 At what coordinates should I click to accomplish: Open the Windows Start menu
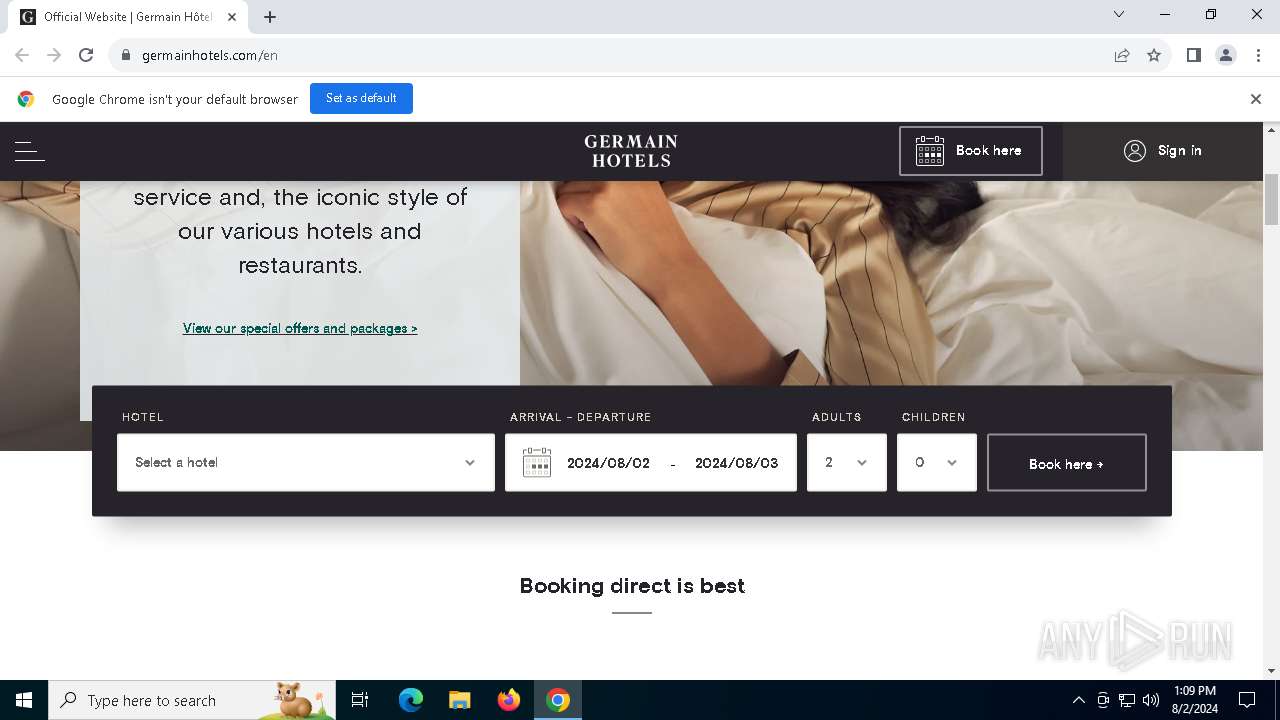[24, 700]
